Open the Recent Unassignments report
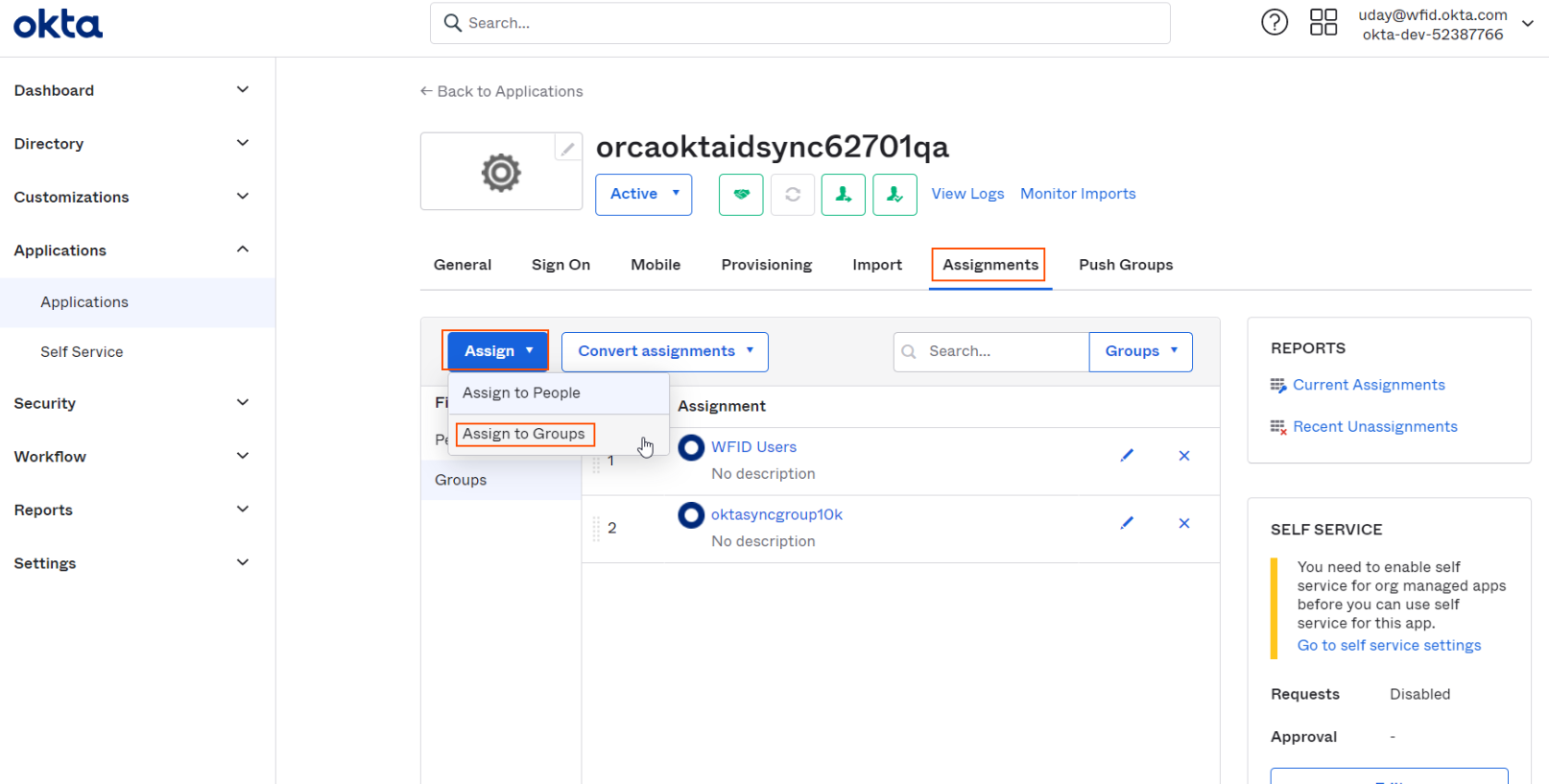This screenshot has height=784, width=1549. (1374, 427)
